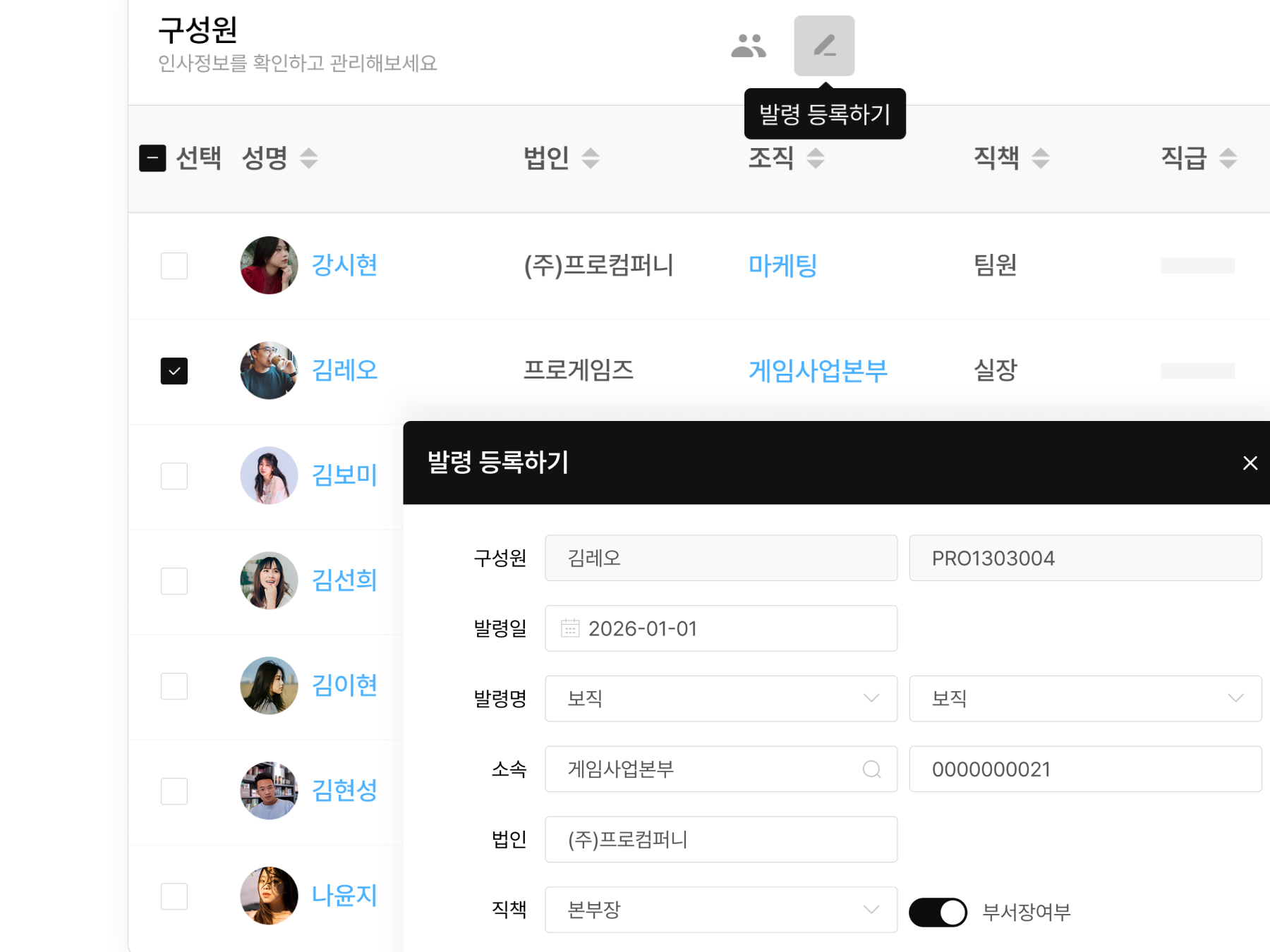Viewport: 1270px width, 952px height.
Task: Uncheck 김레오's row checkbox
Action: [x=174, y=371]
